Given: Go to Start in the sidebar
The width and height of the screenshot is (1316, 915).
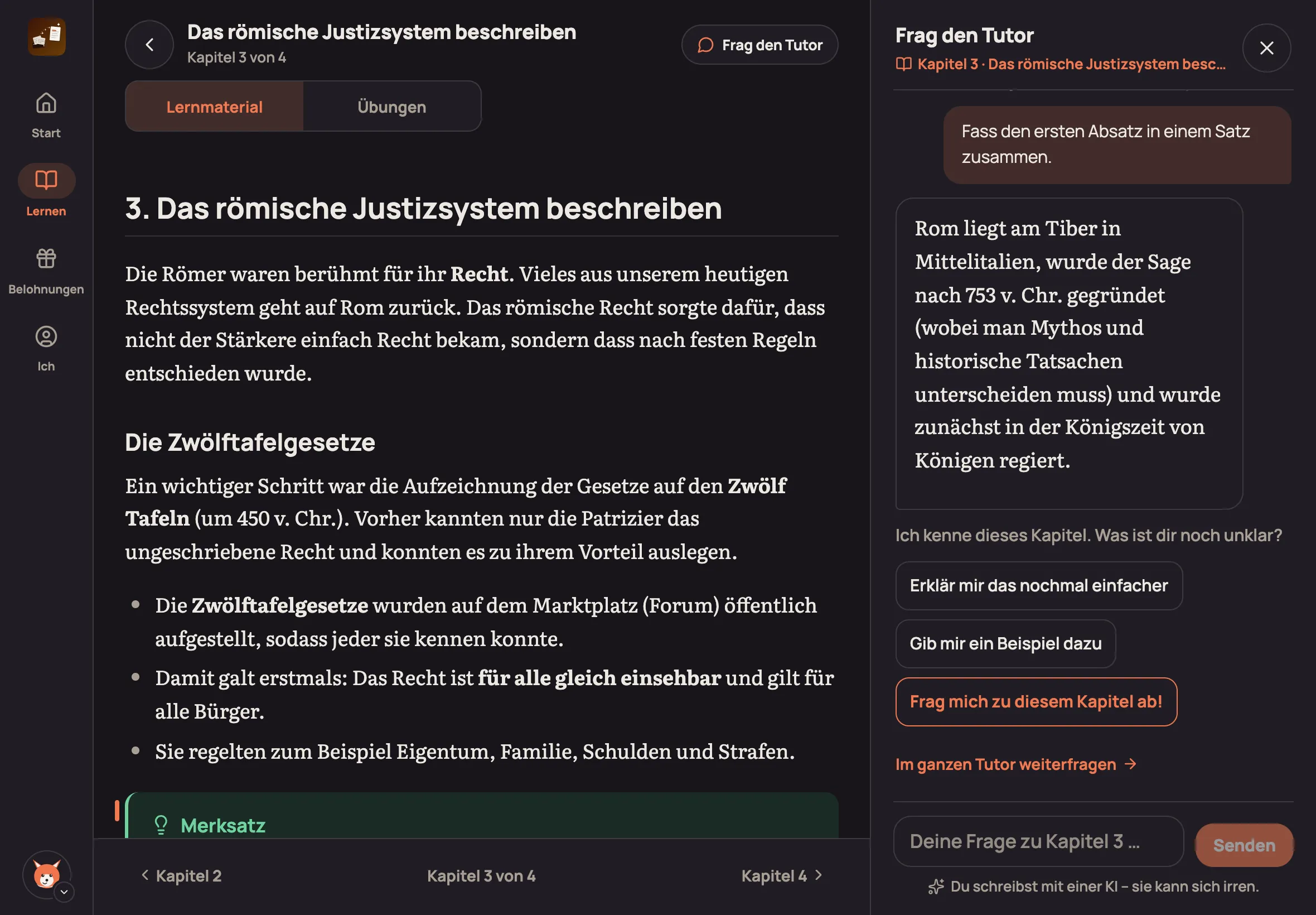Looking at the screenshot, I should point(46,115).
